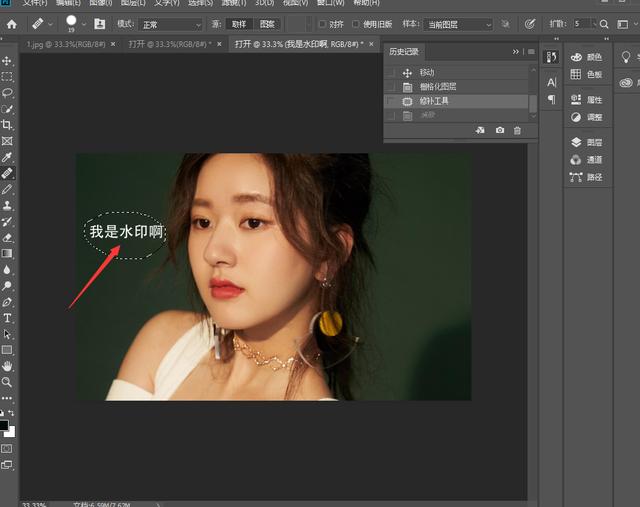Switch to the 1.jpg @ 33.3% document tab
The image size is (640, 507).
tap(66, 44)
